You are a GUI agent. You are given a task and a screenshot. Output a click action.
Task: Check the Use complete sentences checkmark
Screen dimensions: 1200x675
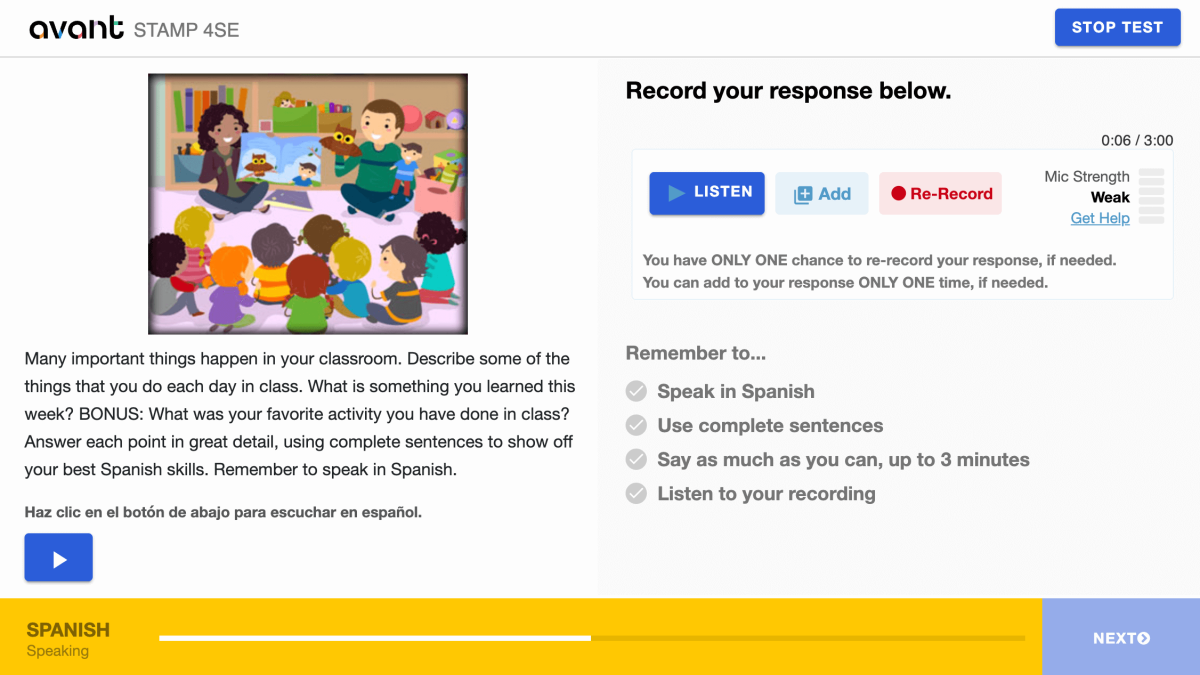[636, 425]
